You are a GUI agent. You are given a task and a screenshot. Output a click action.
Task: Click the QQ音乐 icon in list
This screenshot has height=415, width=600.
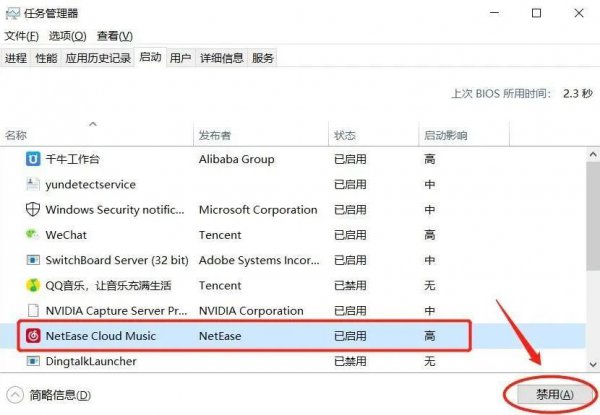(x=32, y=285)
